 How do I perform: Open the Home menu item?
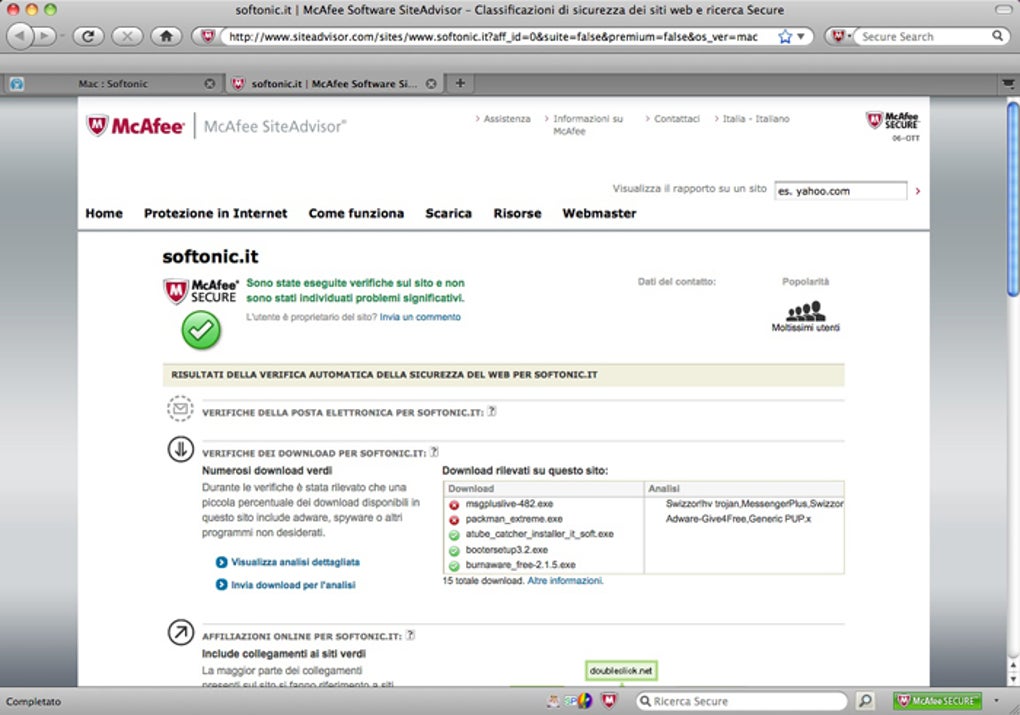(104, 213)
